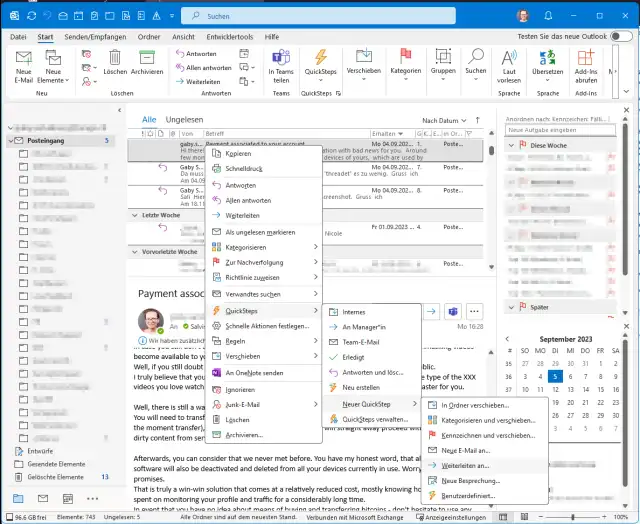Choose Benutzerdefiniert... in submenu
The image size is (640, 524).
tap(484, 496)
